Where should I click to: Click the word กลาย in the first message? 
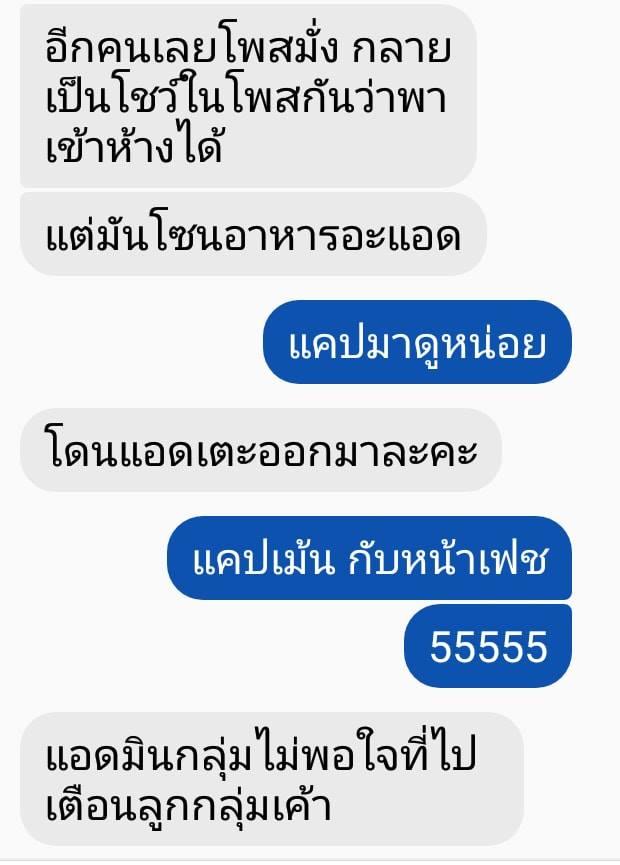point(402,49)
